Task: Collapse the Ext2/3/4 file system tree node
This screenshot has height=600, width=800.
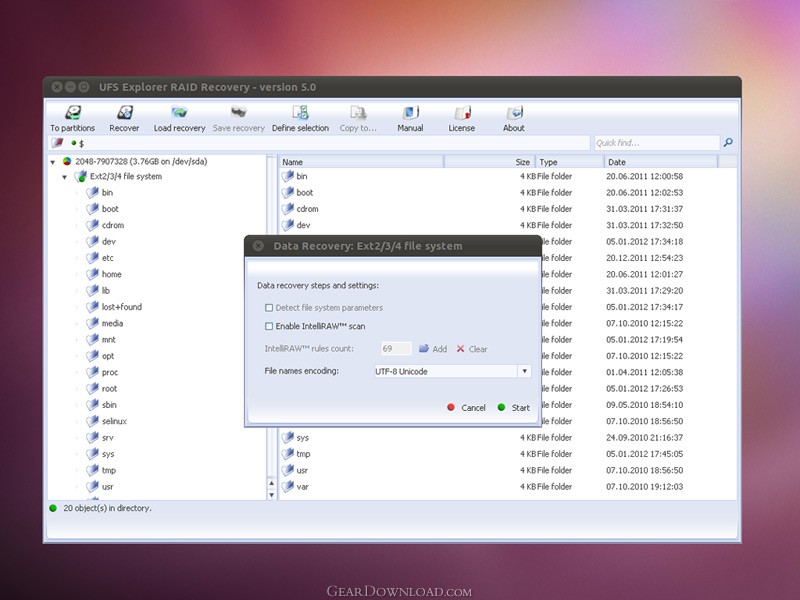Action: coord(64,178)
